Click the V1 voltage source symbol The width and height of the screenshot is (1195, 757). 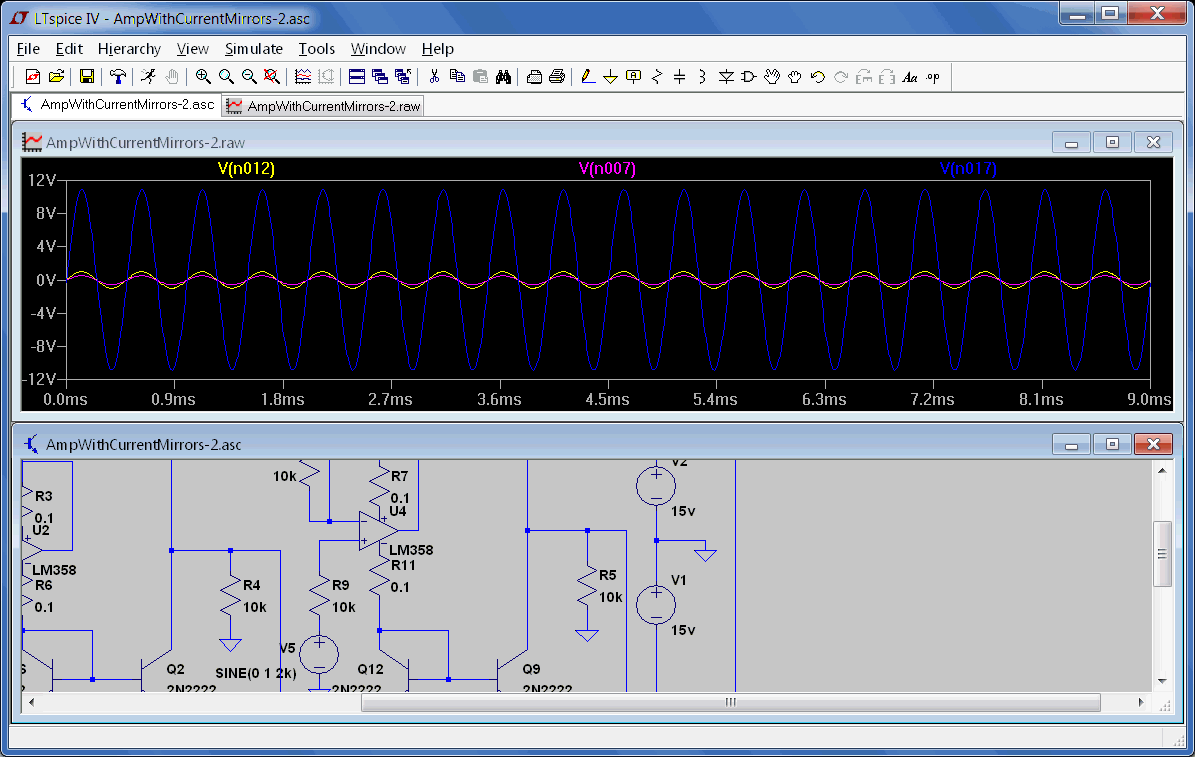click(x=656, y=605)
